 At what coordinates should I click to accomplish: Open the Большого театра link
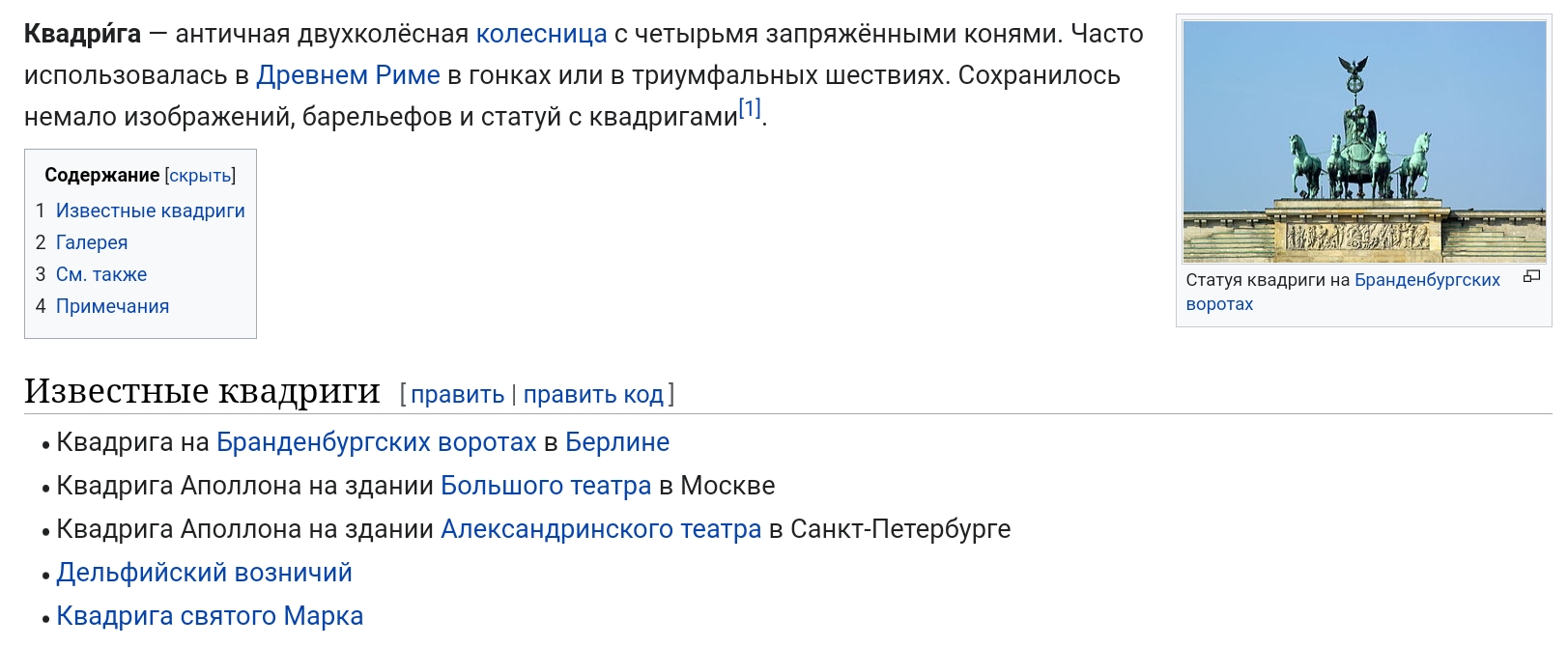[x=546, y=486]
